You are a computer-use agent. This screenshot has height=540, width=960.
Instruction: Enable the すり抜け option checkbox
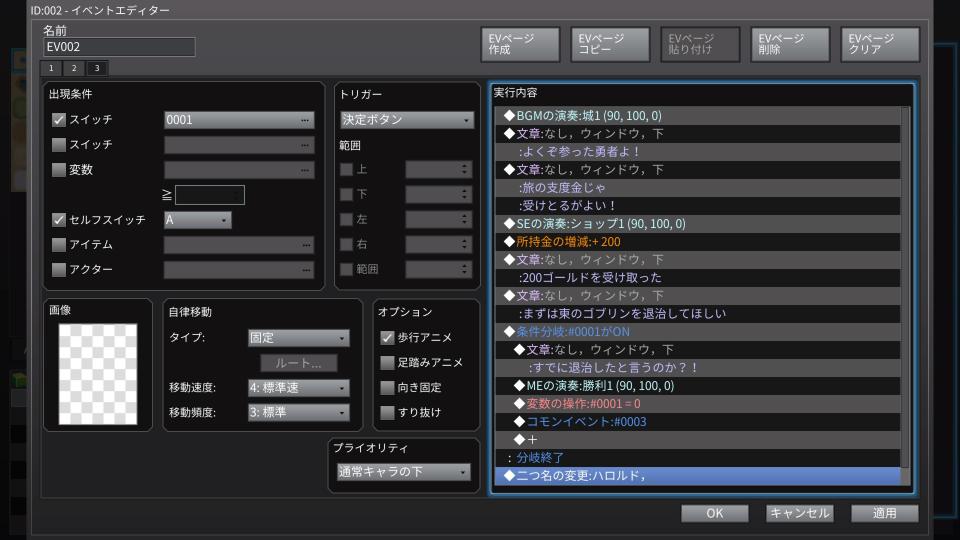click(x=387, y=412)
